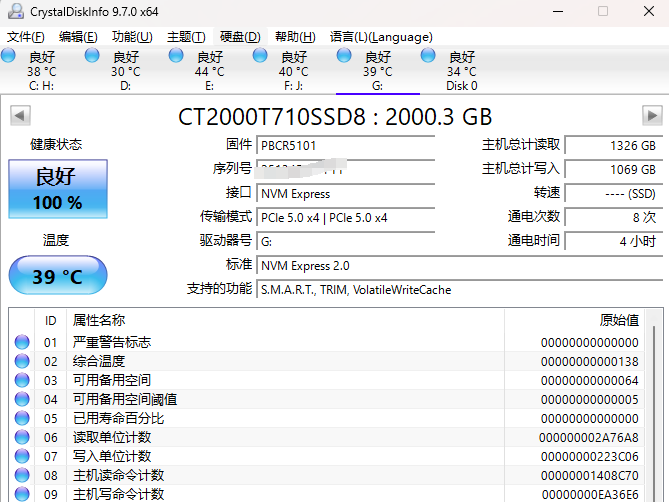Click the 39 °C temperature button
This screenshot has height=502, width=669.
pos(58,276)
